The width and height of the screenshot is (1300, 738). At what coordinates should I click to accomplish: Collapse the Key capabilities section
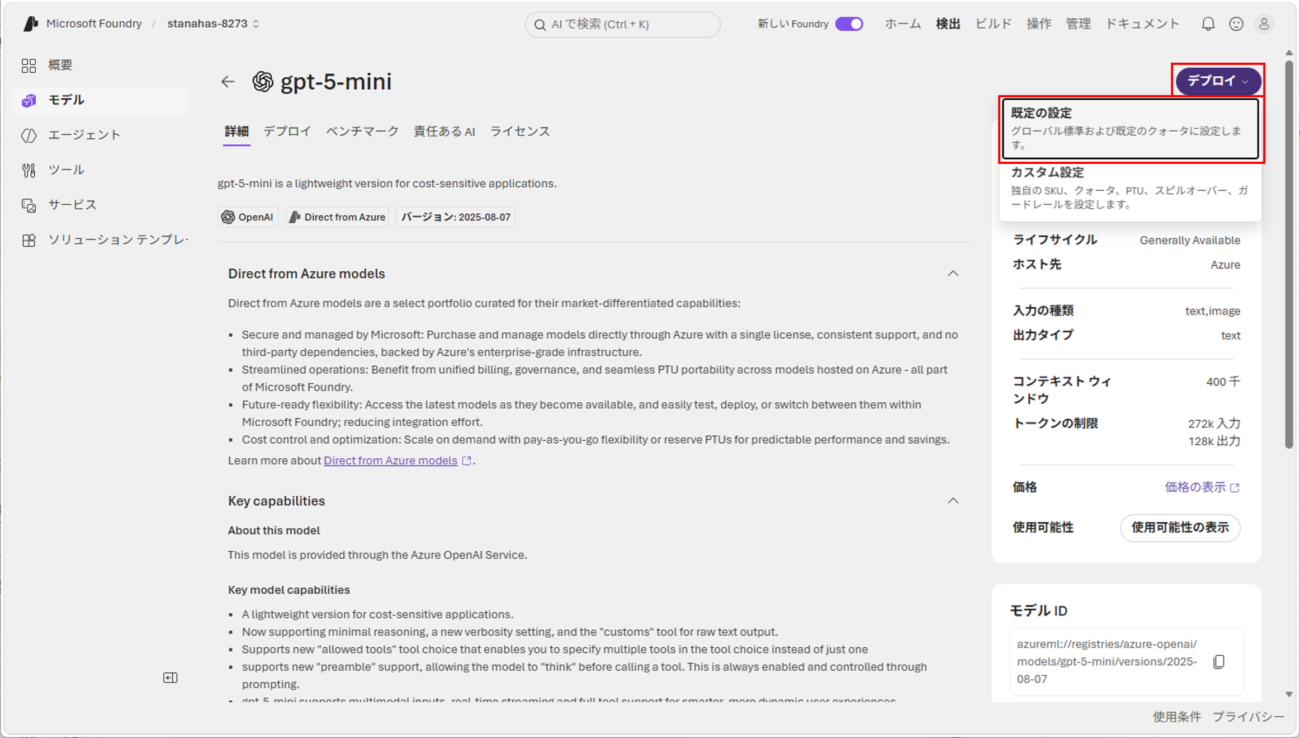point(953,501)
